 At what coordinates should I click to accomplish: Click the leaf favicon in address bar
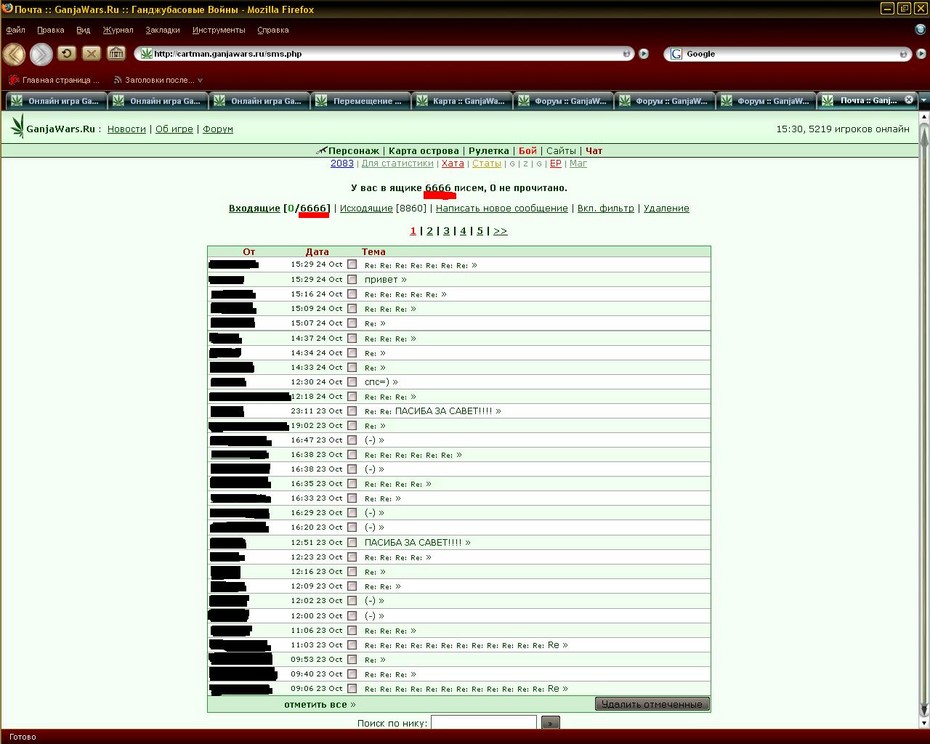coord(146,53)
